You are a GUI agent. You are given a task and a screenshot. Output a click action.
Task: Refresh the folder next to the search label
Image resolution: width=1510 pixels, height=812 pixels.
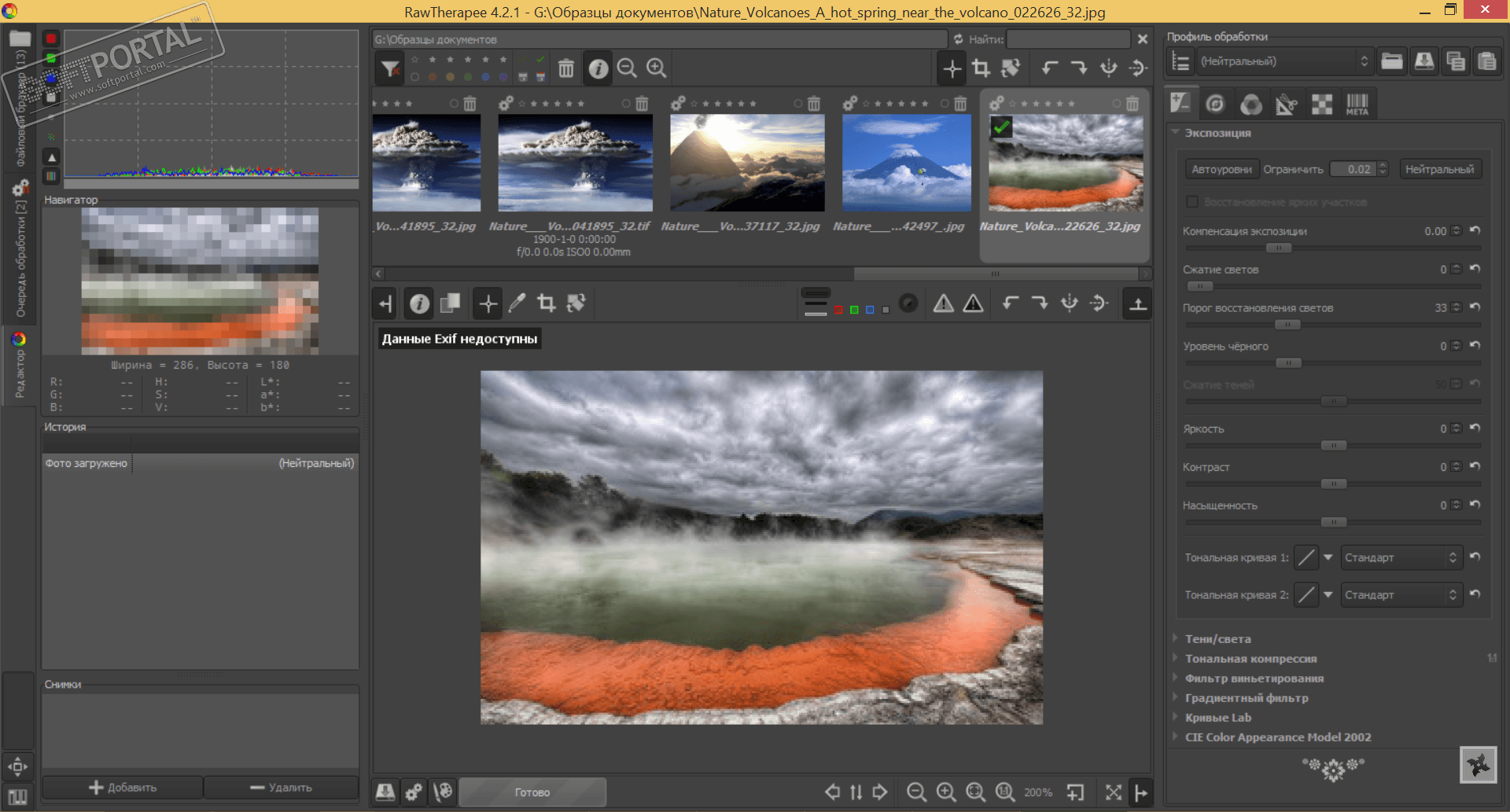coord(958,39)
